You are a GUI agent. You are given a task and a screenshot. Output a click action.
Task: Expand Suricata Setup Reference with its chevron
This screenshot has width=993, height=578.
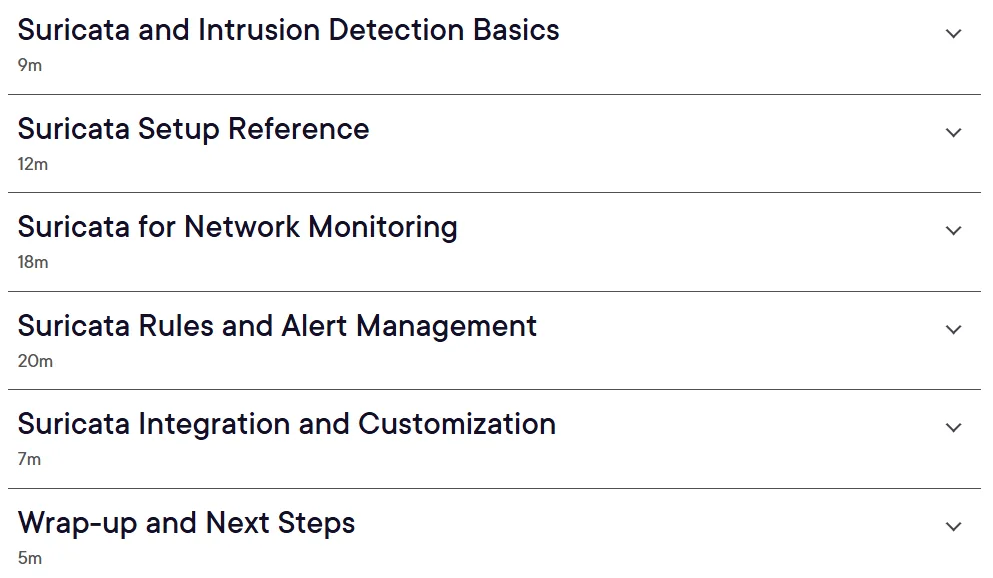pyautogui.click(x=953, y=132)
